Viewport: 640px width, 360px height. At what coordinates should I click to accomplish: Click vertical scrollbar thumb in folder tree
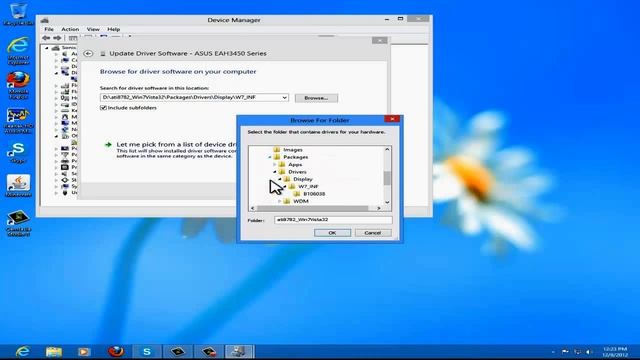(387, 178)
